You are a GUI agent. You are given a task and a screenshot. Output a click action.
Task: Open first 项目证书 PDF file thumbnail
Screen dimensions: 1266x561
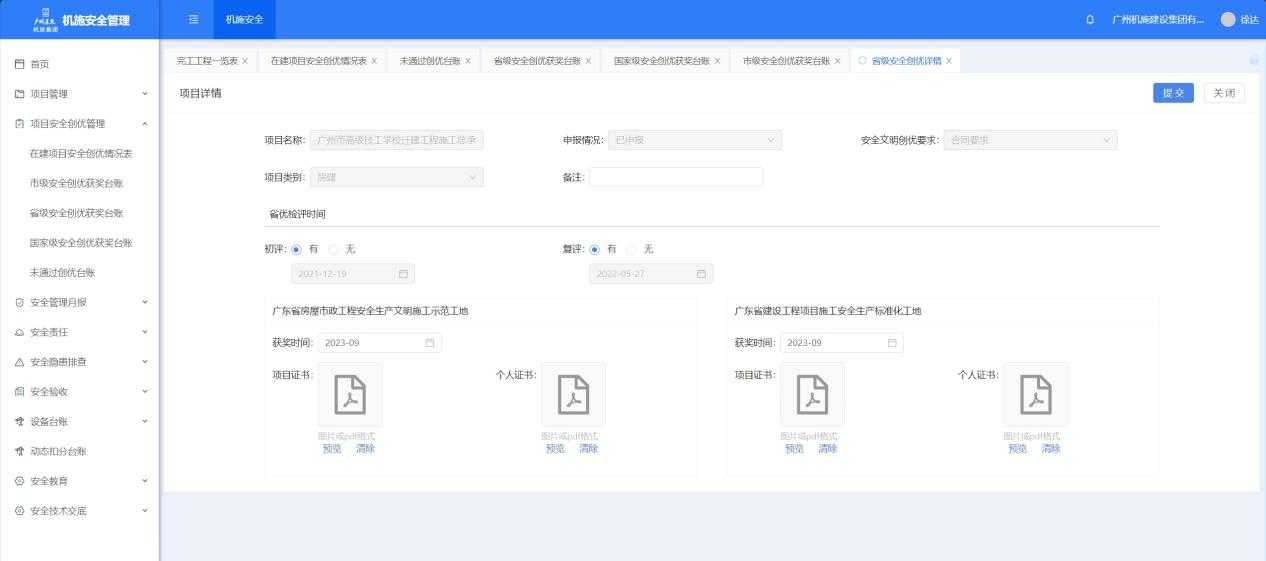(x=350, y=394)
